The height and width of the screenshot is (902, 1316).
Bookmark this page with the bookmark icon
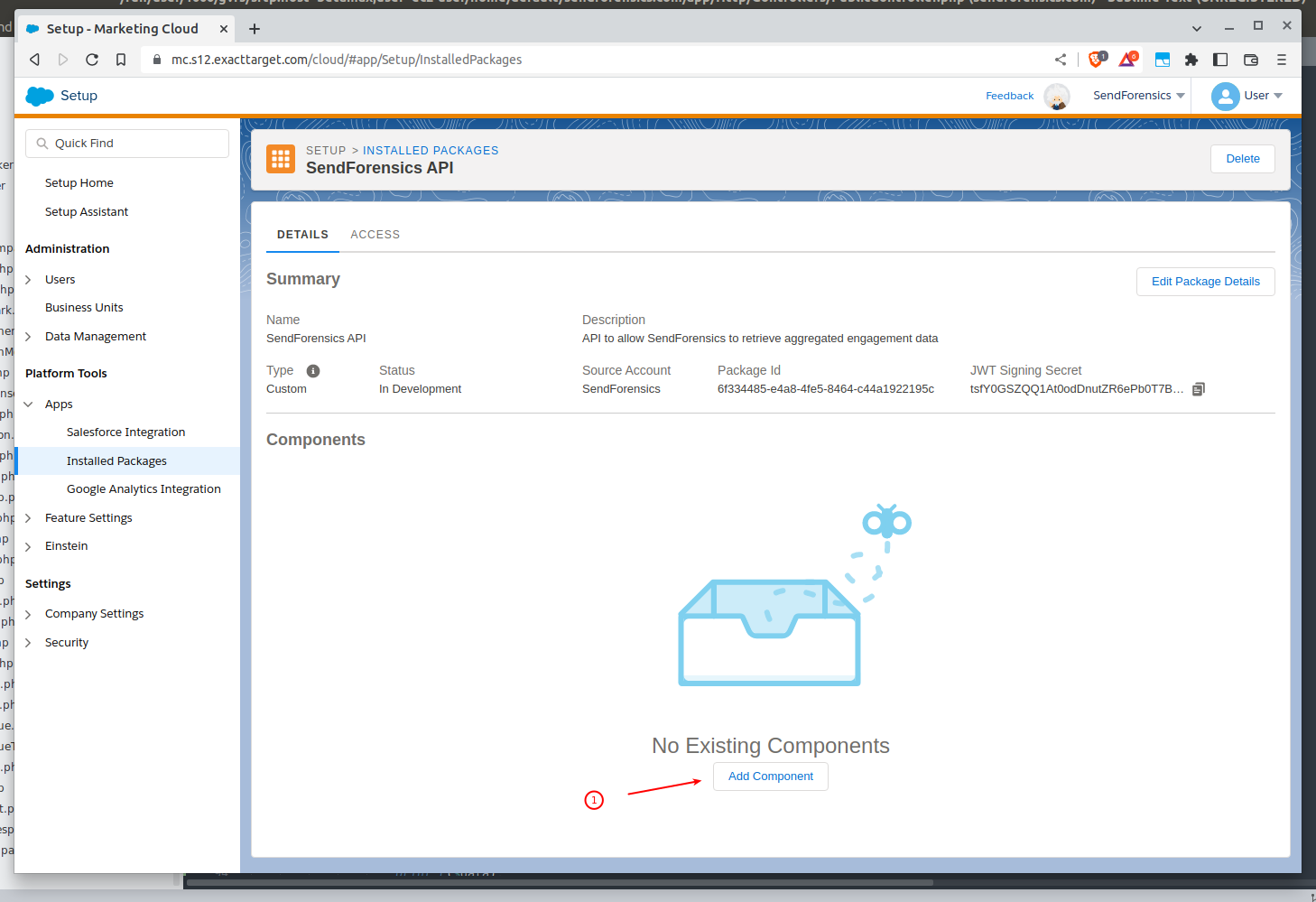click(x=121, y=60)
